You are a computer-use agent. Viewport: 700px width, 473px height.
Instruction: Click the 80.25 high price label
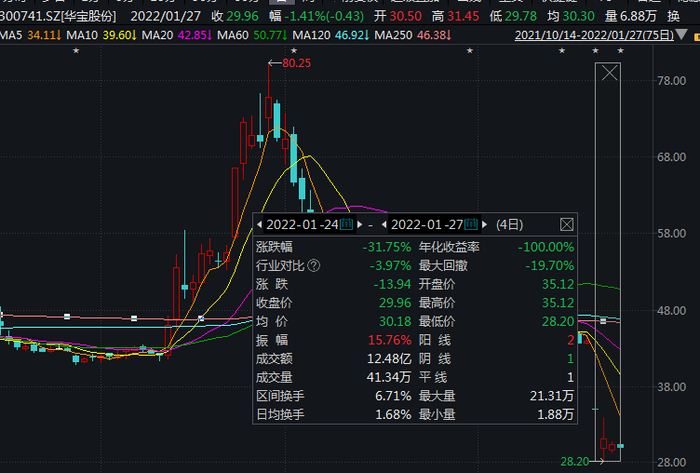pyautogui.click(x=296, y=63)
